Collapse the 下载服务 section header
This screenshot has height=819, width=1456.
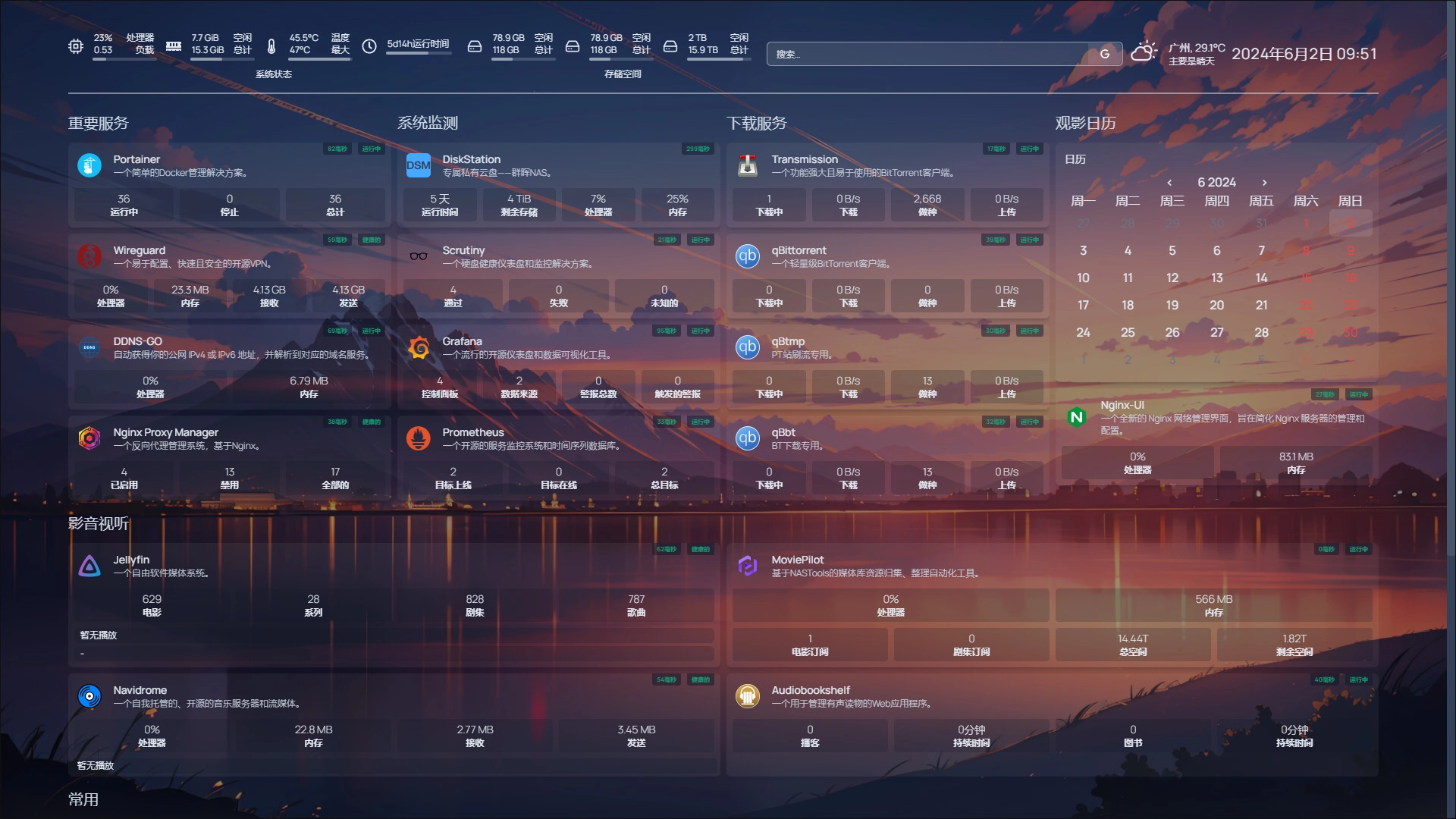point(757,123)
